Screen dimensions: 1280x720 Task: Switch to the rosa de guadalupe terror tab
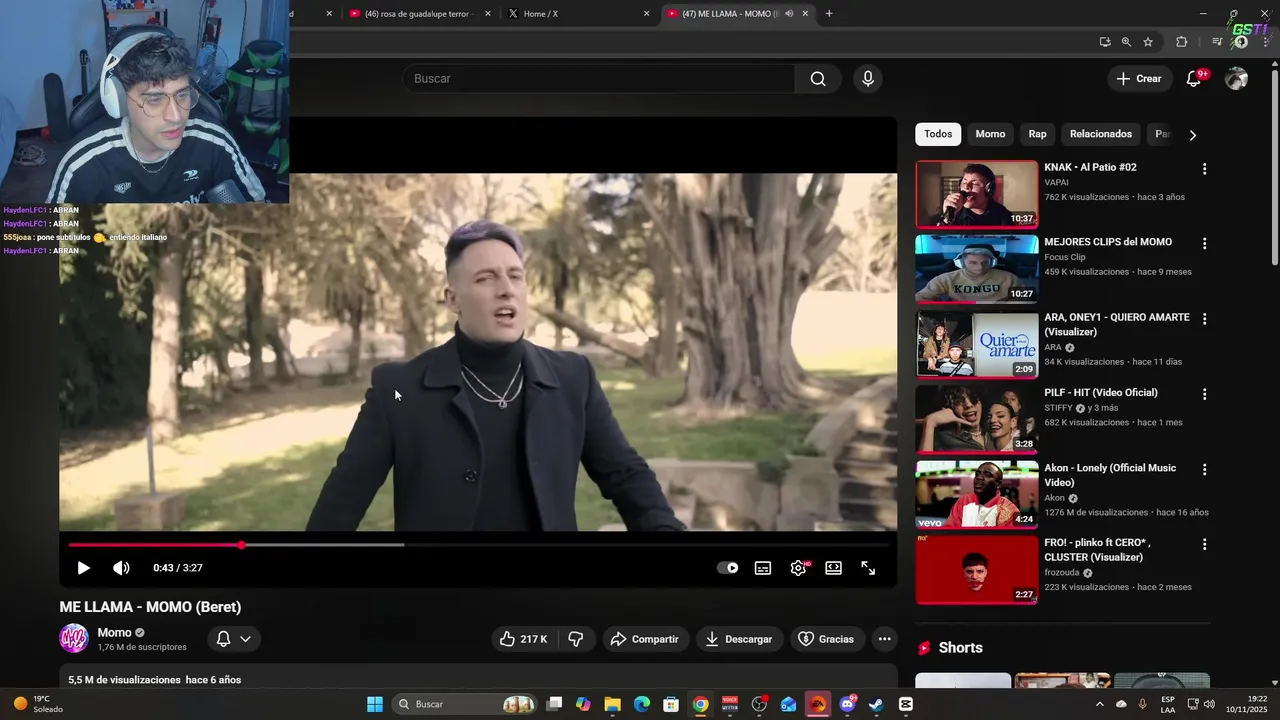tap(421, 14)
